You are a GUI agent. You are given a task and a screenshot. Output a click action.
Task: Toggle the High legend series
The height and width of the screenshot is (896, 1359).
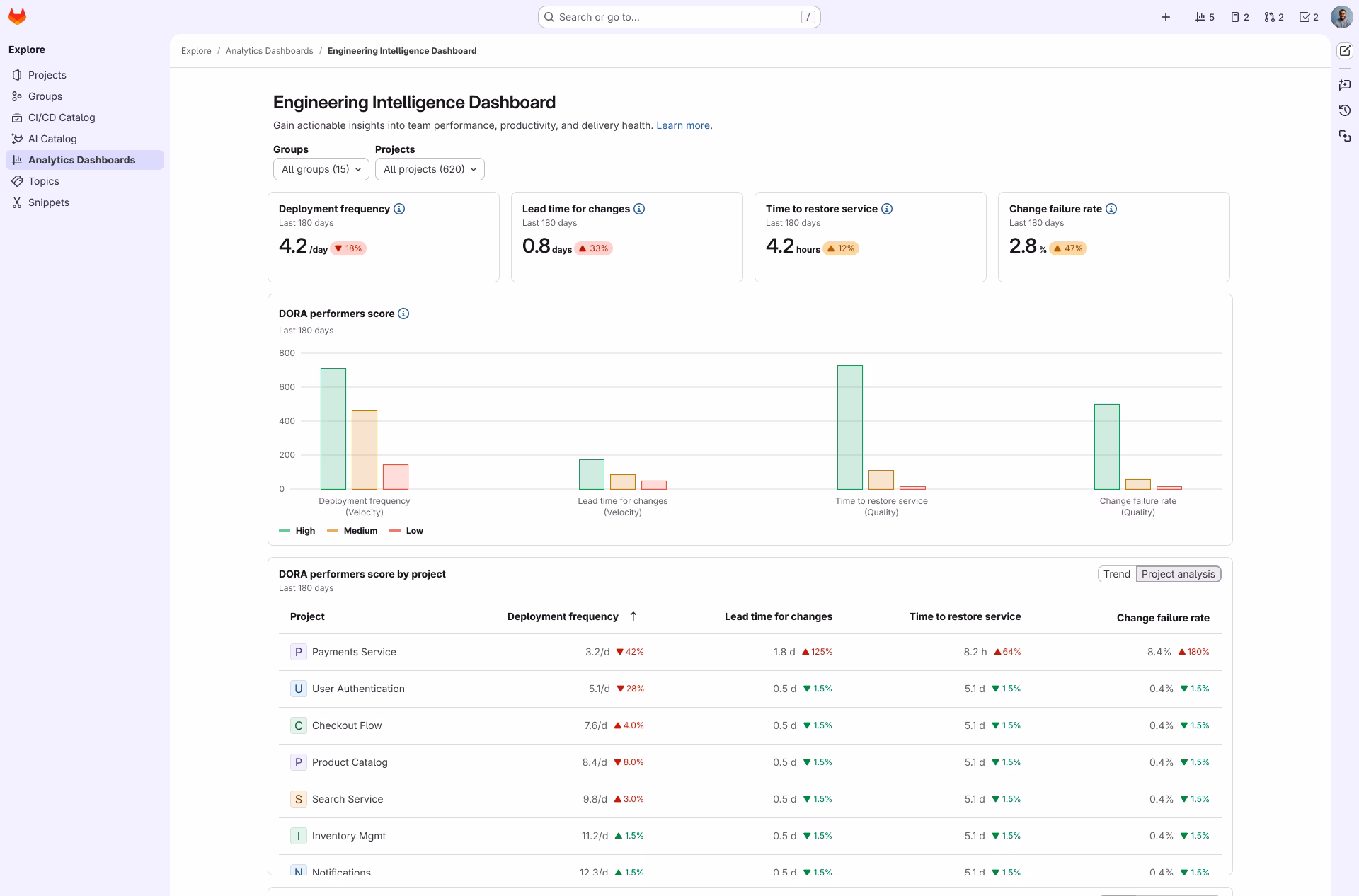coord(297,531)
